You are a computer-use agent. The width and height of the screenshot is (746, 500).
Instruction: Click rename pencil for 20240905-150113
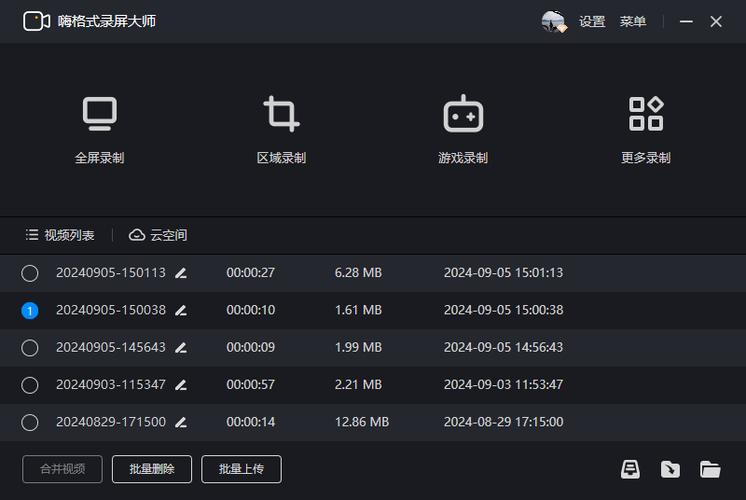(x=181, y=273)
